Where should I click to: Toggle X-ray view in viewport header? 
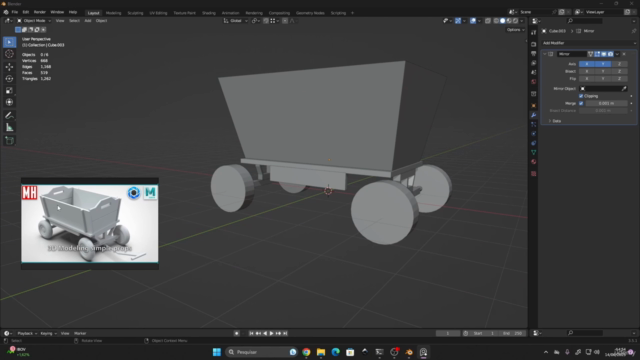pos(488,21)
